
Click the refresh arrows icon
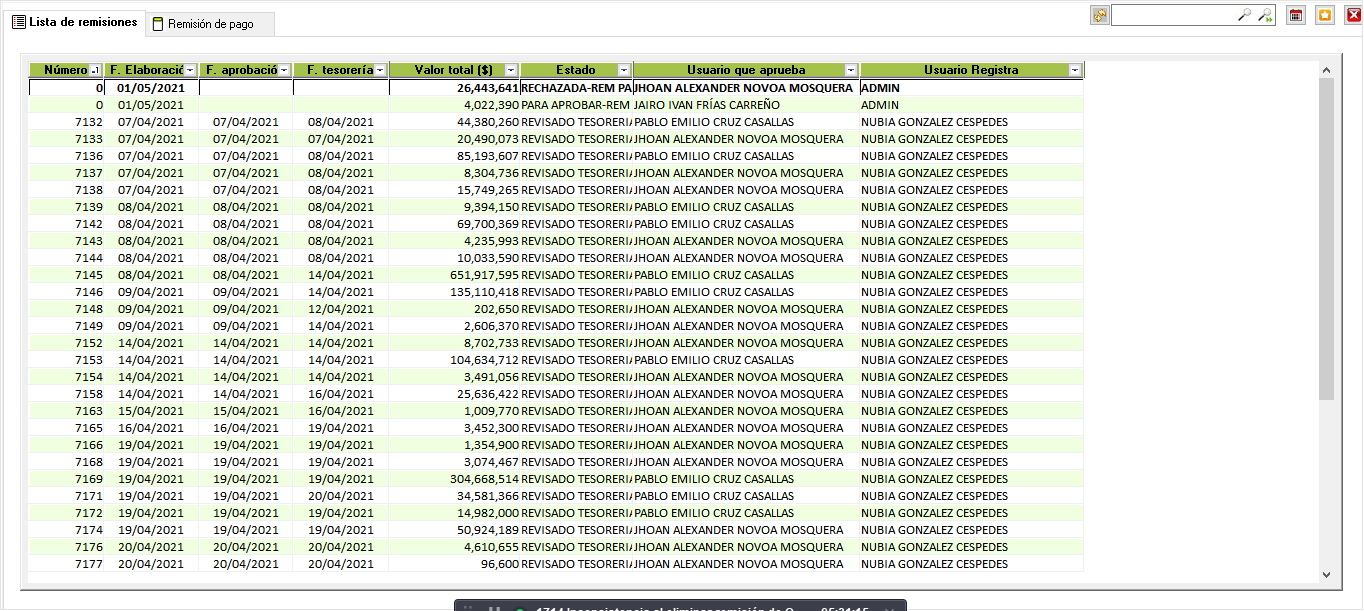click(x=1099, y=15)
